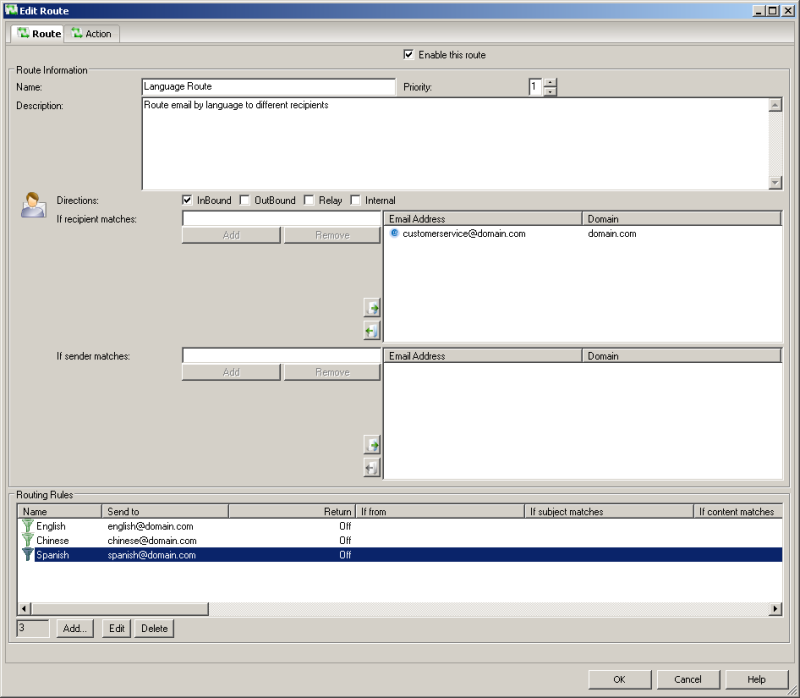Screen dimensions: 800x698
Task: Click the Chinese rule funnel icon
Action: [x=27, y=540]
